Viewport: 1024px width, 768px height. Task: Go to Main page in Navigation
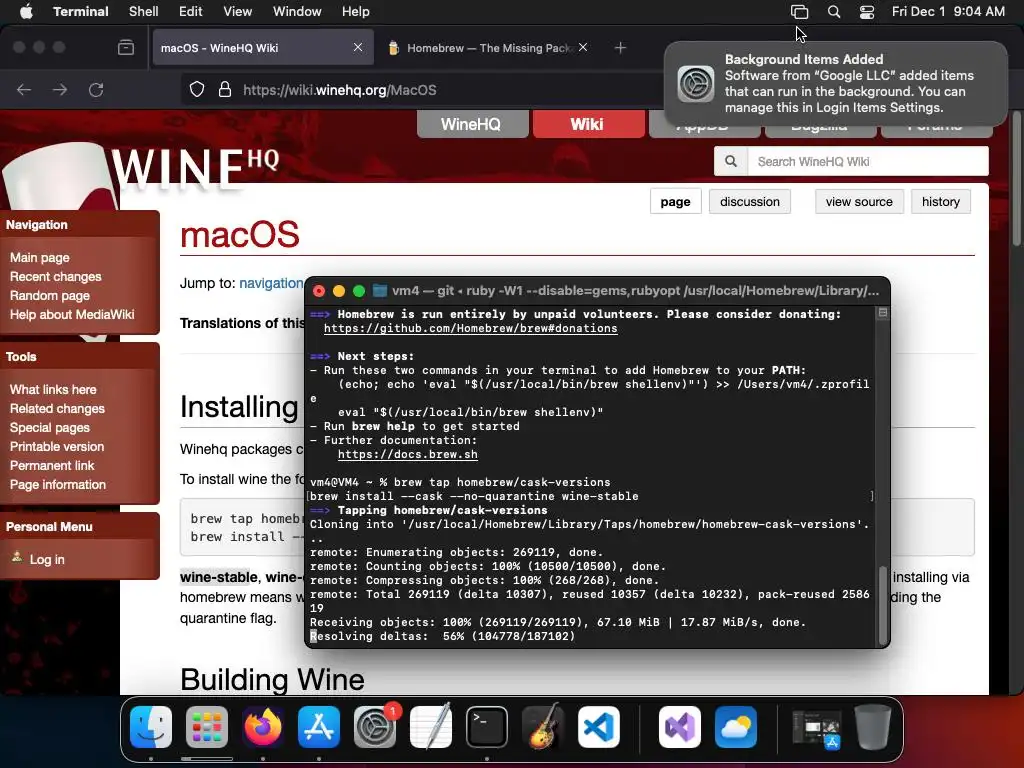[x=39, y=257]
